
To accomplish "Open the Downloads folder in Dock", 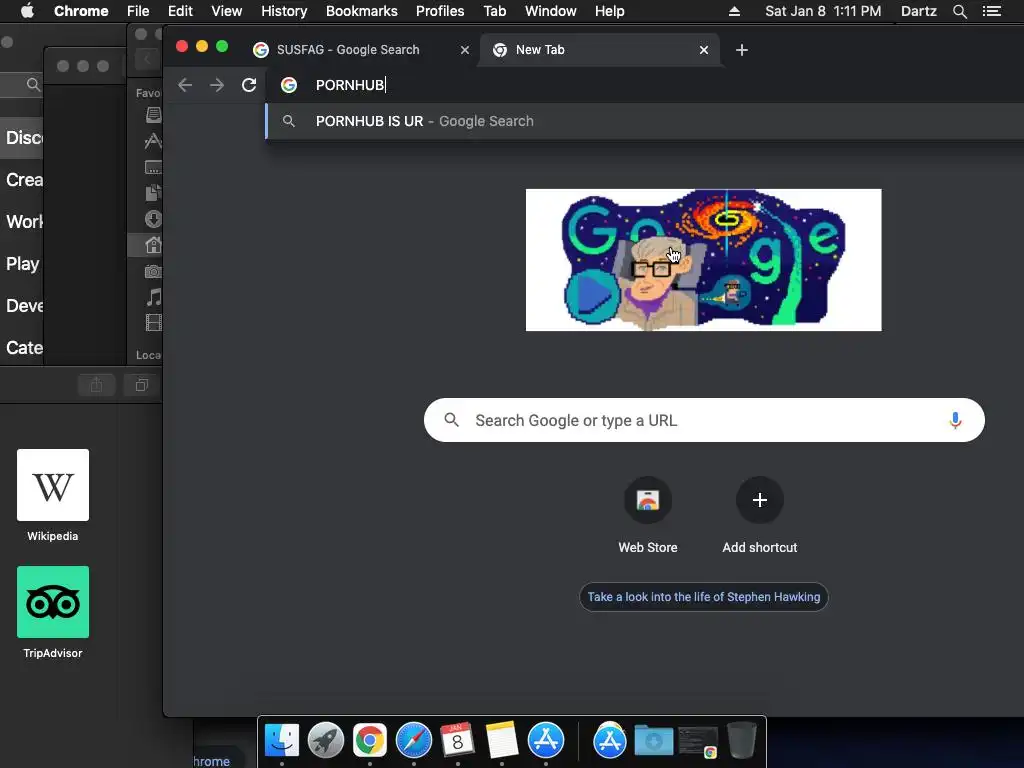I will click(x=654, y=741).
